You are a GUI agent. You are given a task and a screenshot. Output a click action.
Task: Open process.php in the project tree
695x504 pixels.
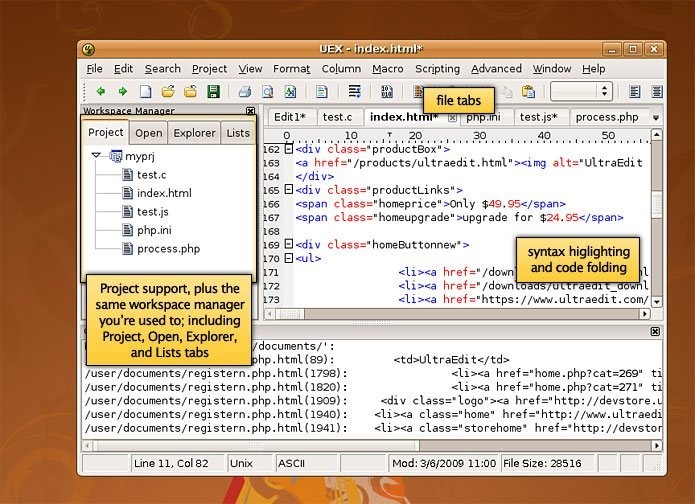[x=168, y=249]
